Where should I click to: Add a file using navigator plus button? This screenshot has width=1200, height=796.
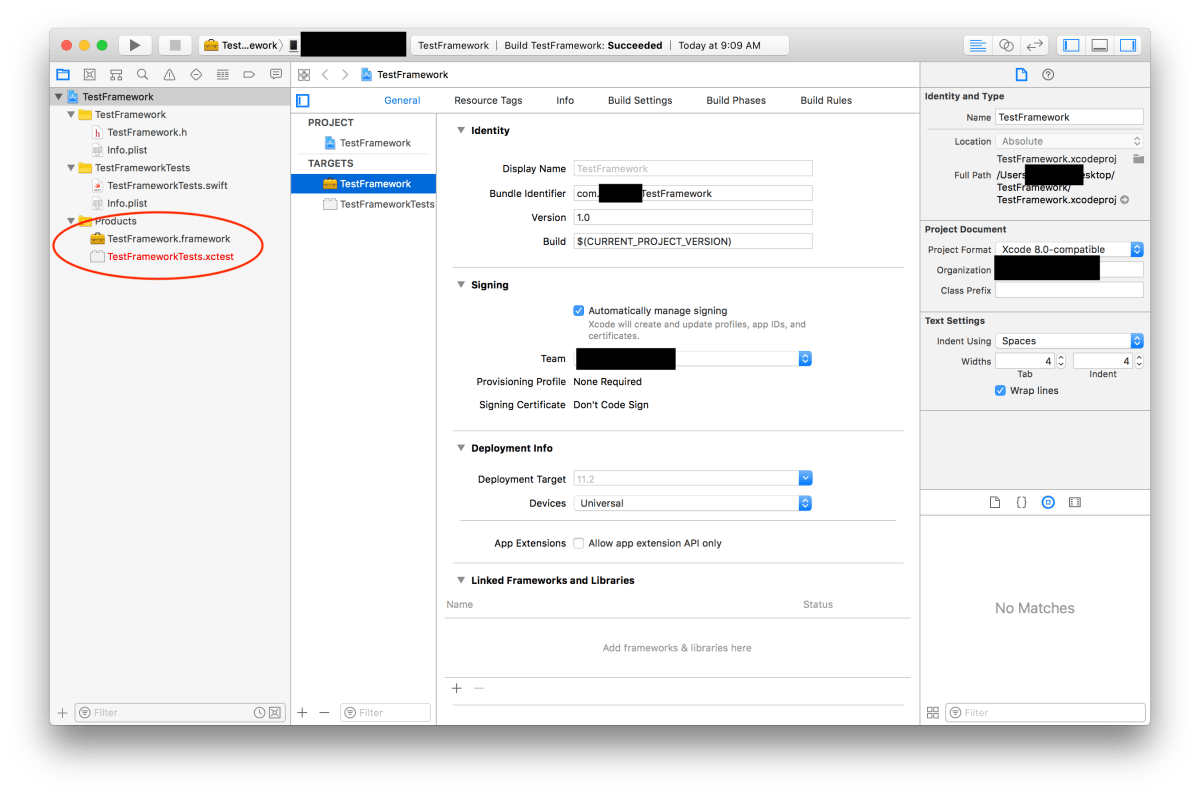62,712
